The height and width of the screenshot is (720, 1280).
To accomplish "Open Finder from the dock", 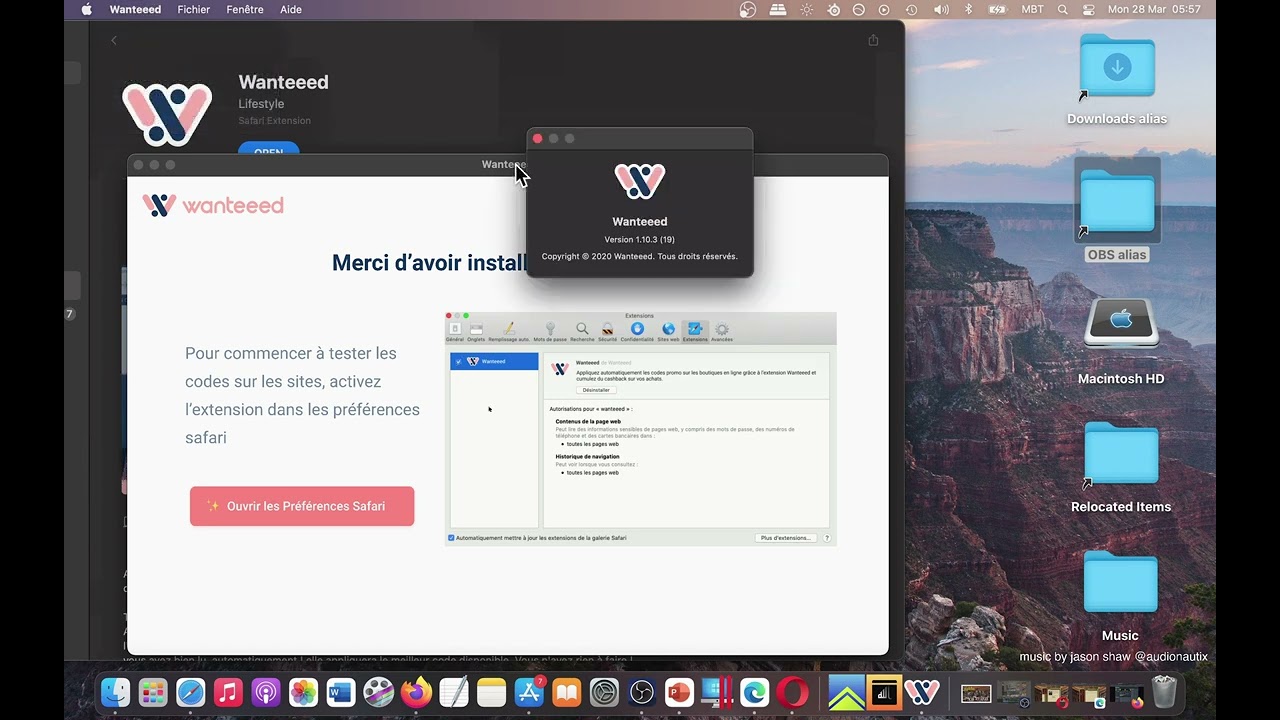I will click(116, 692).
